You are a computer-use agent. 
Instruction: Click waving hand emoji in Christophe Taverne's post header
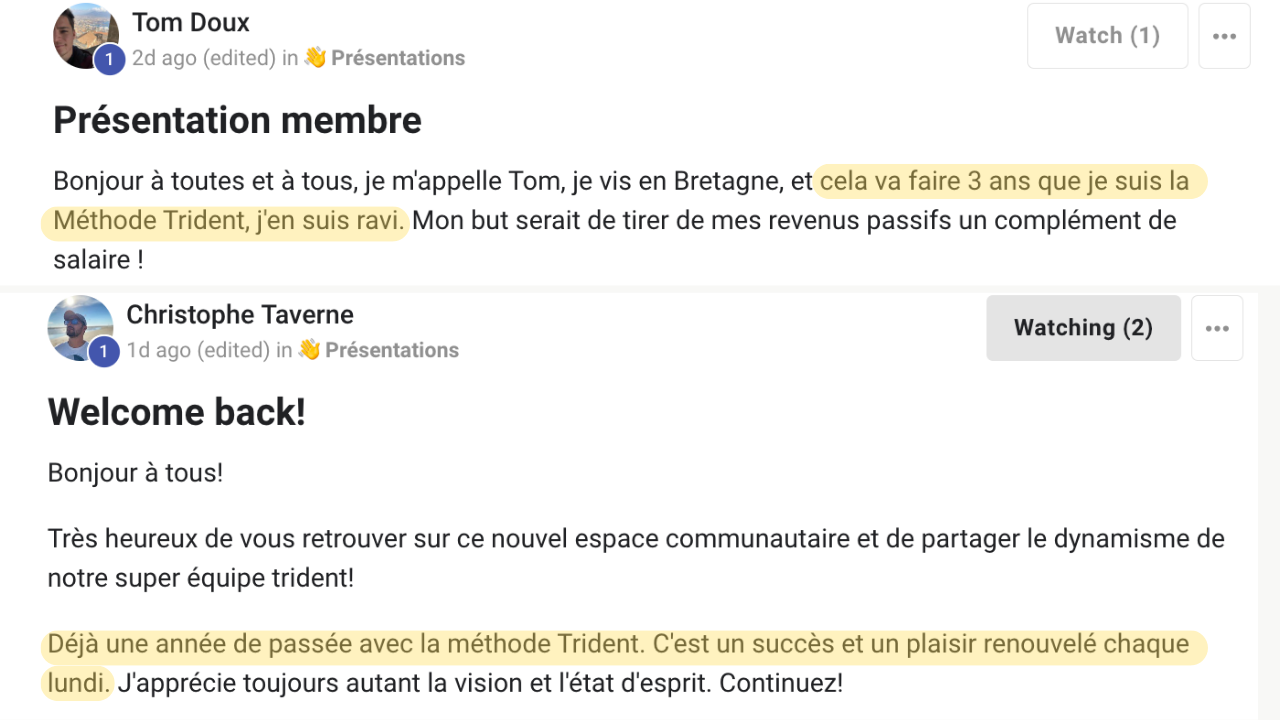(309, 350)
